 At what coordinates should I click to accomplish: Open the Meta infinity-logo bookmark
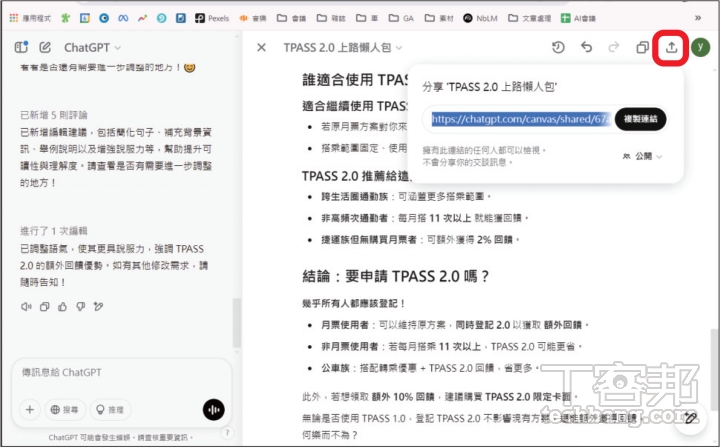coord(123,18)
